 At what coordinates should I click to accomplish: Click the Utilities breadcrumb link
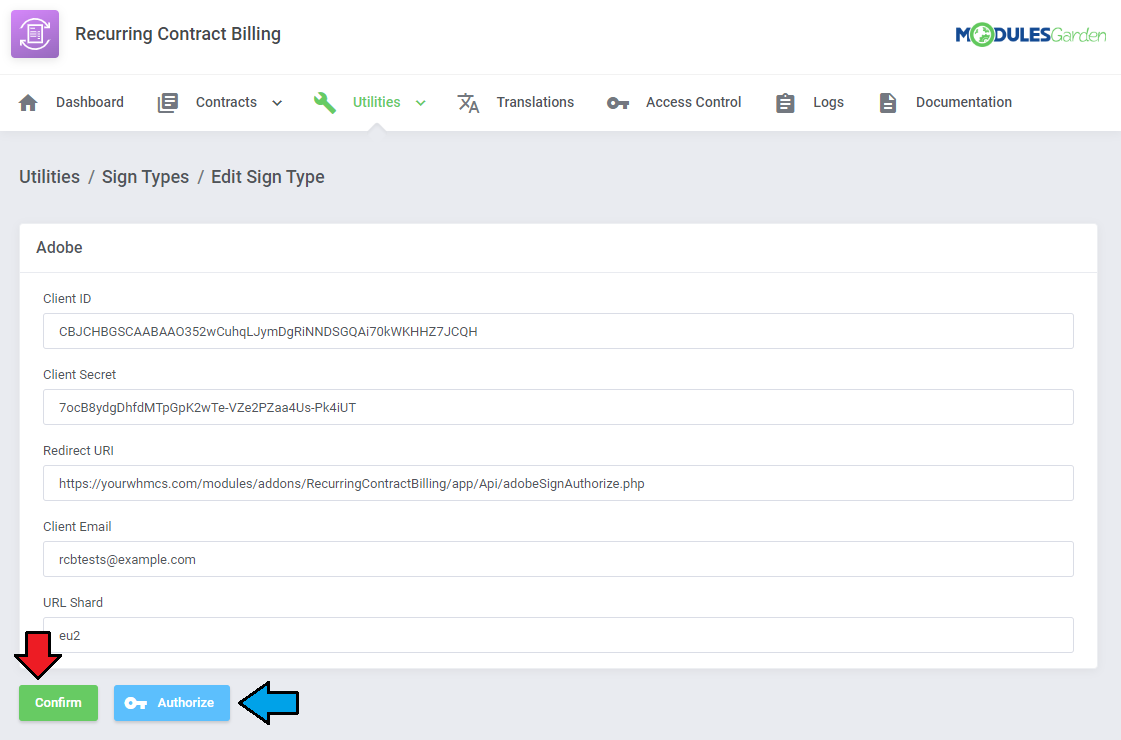click(49, 177)
